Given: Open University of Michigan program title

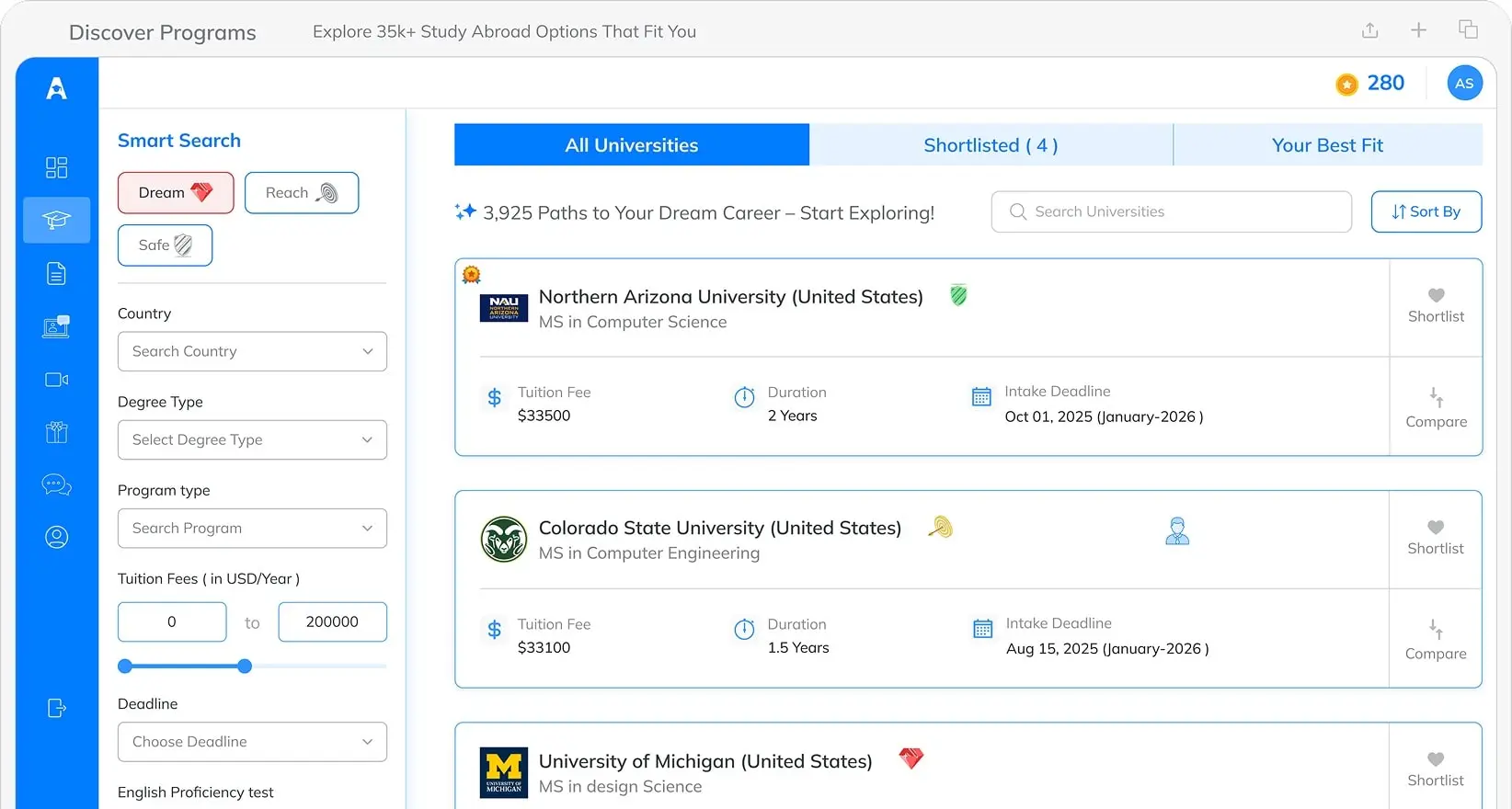Looking at the screenshot, I should point(704,761).
